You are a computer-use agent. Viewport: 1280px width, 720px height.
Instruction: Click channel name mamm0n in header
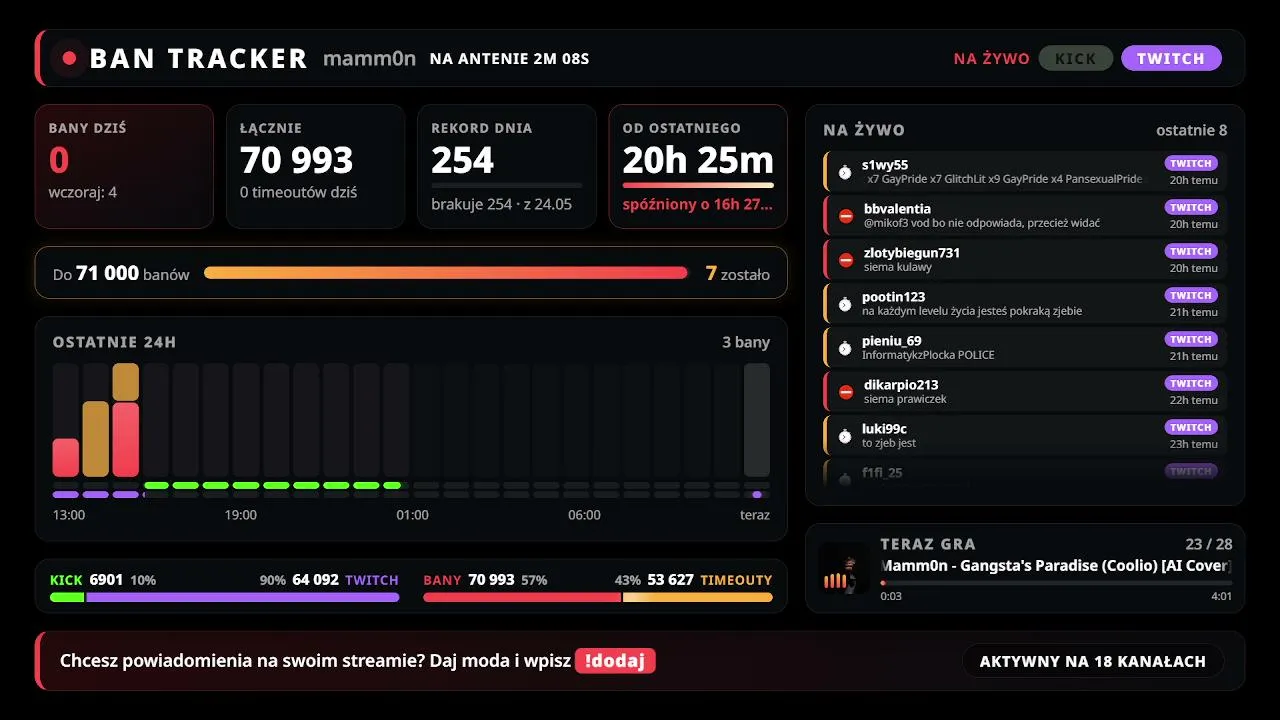[369, 58]
